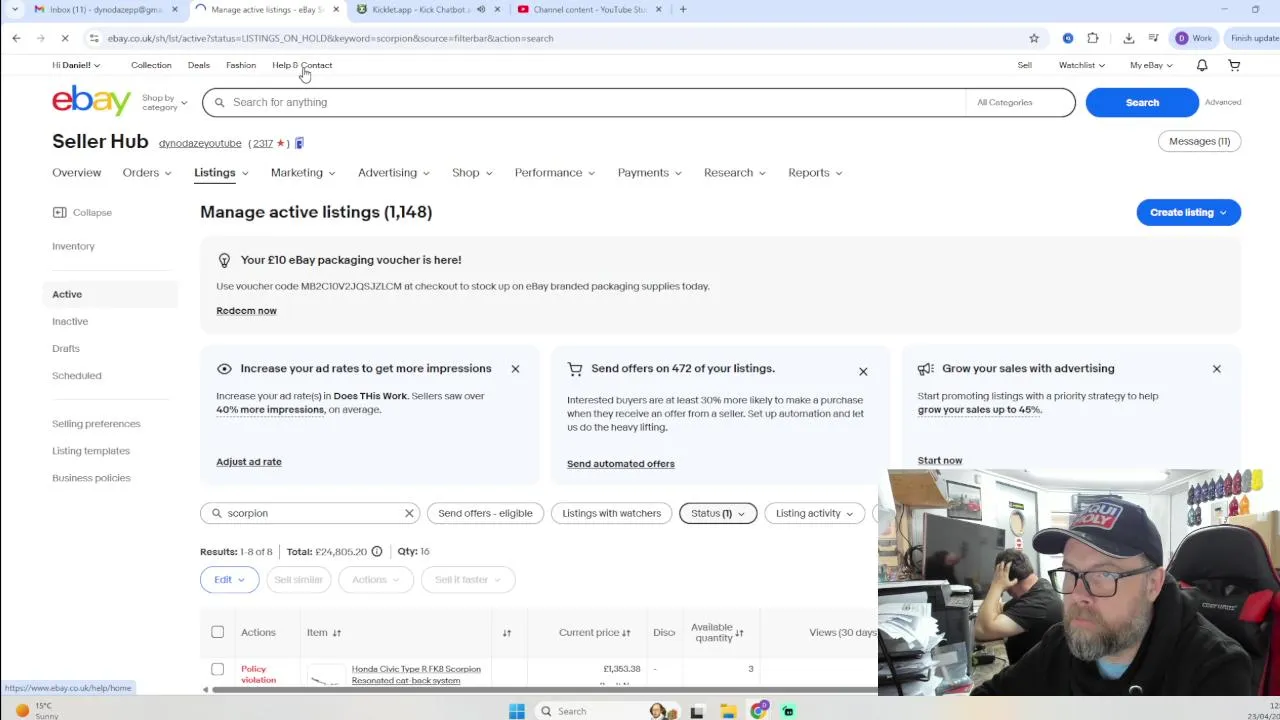Viewport: 1280px width, 720px height.
Task: Open Drafts in the sidebar
Action: point(66,348)
